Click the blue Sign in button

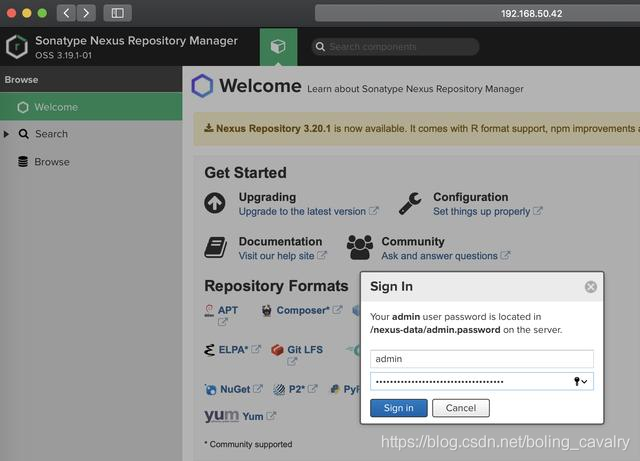pos(399,408)
